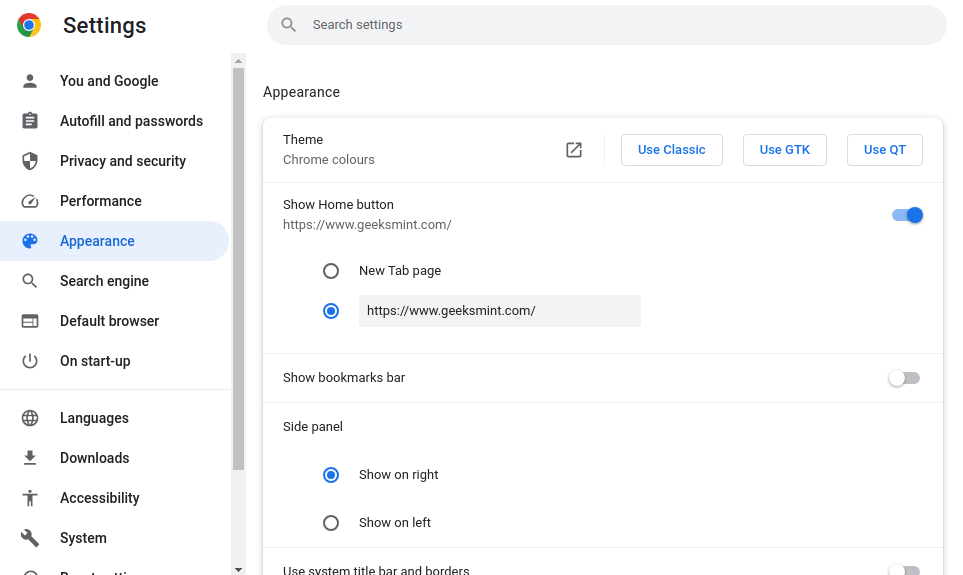
Task: Disable the Show Home button toggle
Action: tap(907, 215)
